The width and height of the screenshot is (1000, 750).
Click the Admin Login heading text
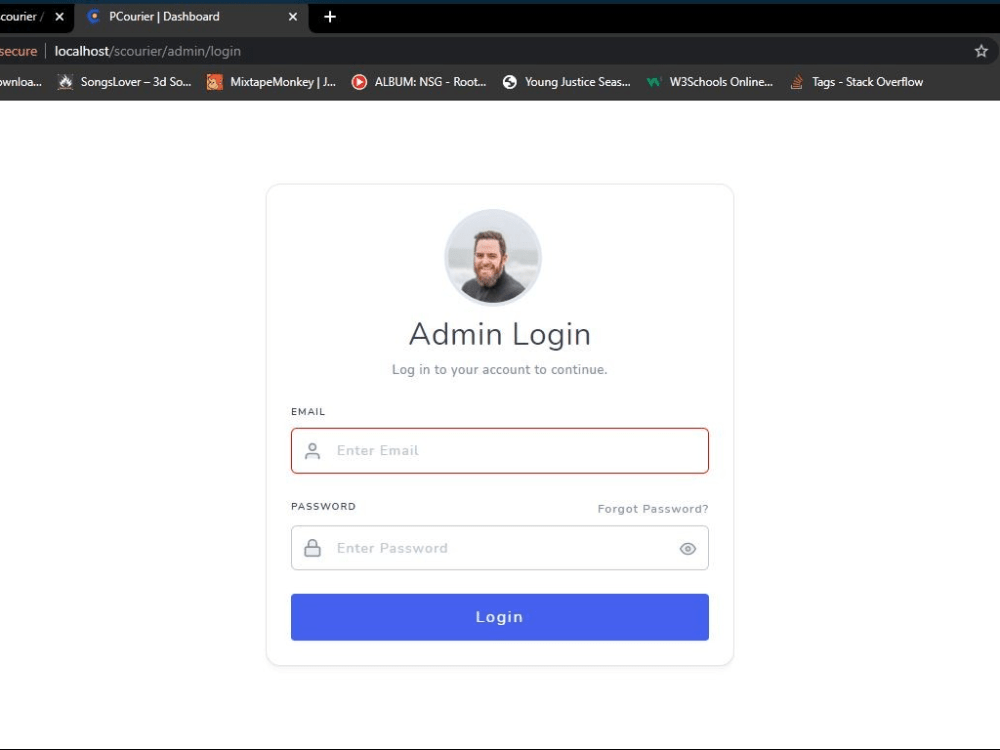tap(499, 334)
